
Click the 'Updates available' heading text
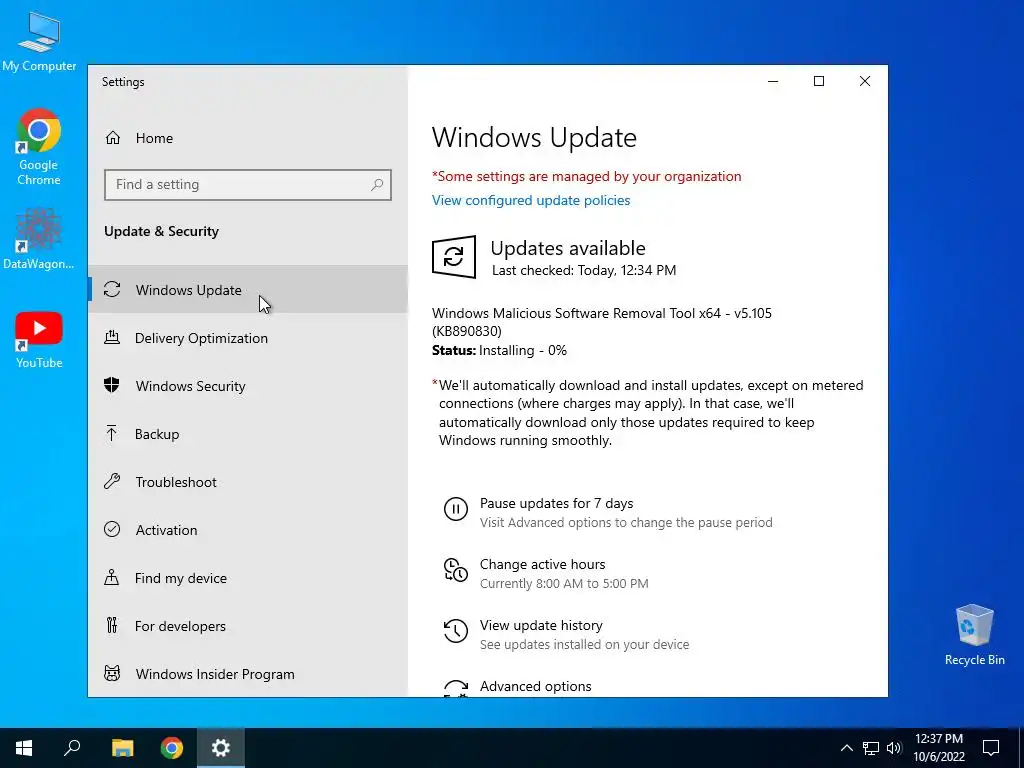(568, 248)
